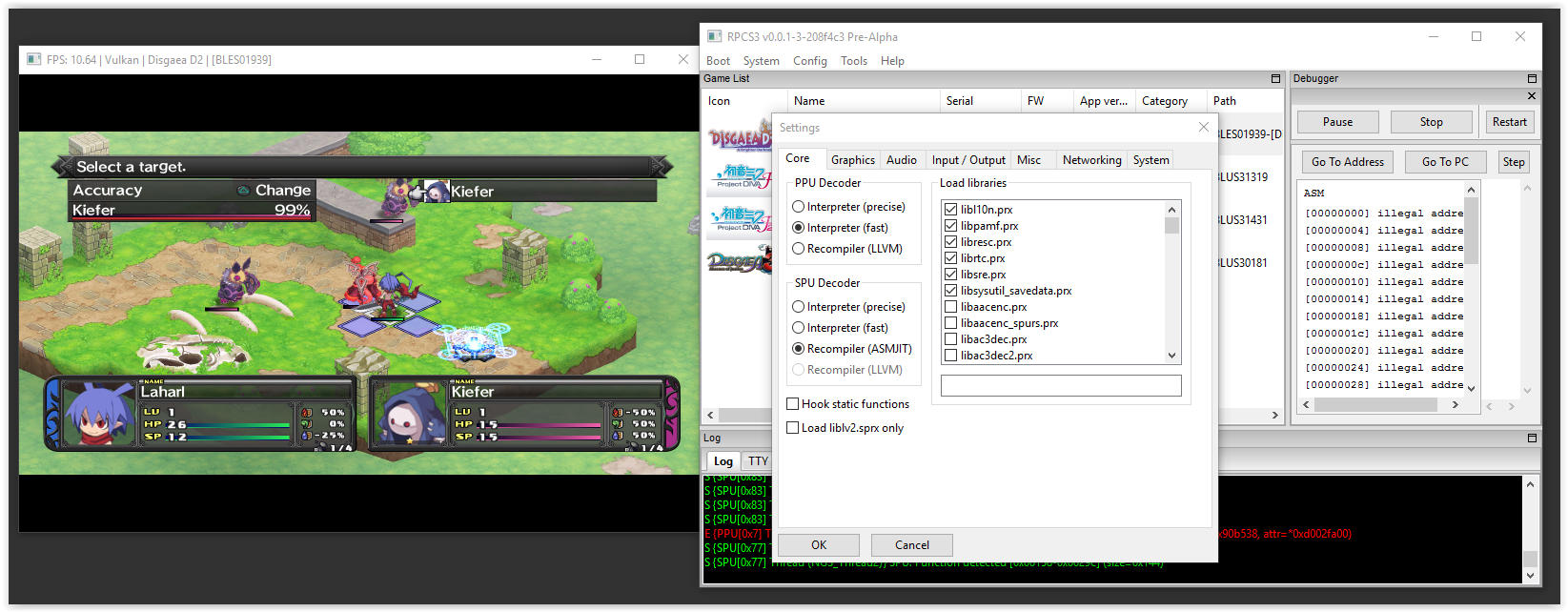Select SPU Interpreter (fast)
Viewport: 1568px width, 612px height.
tap(840, 328)
